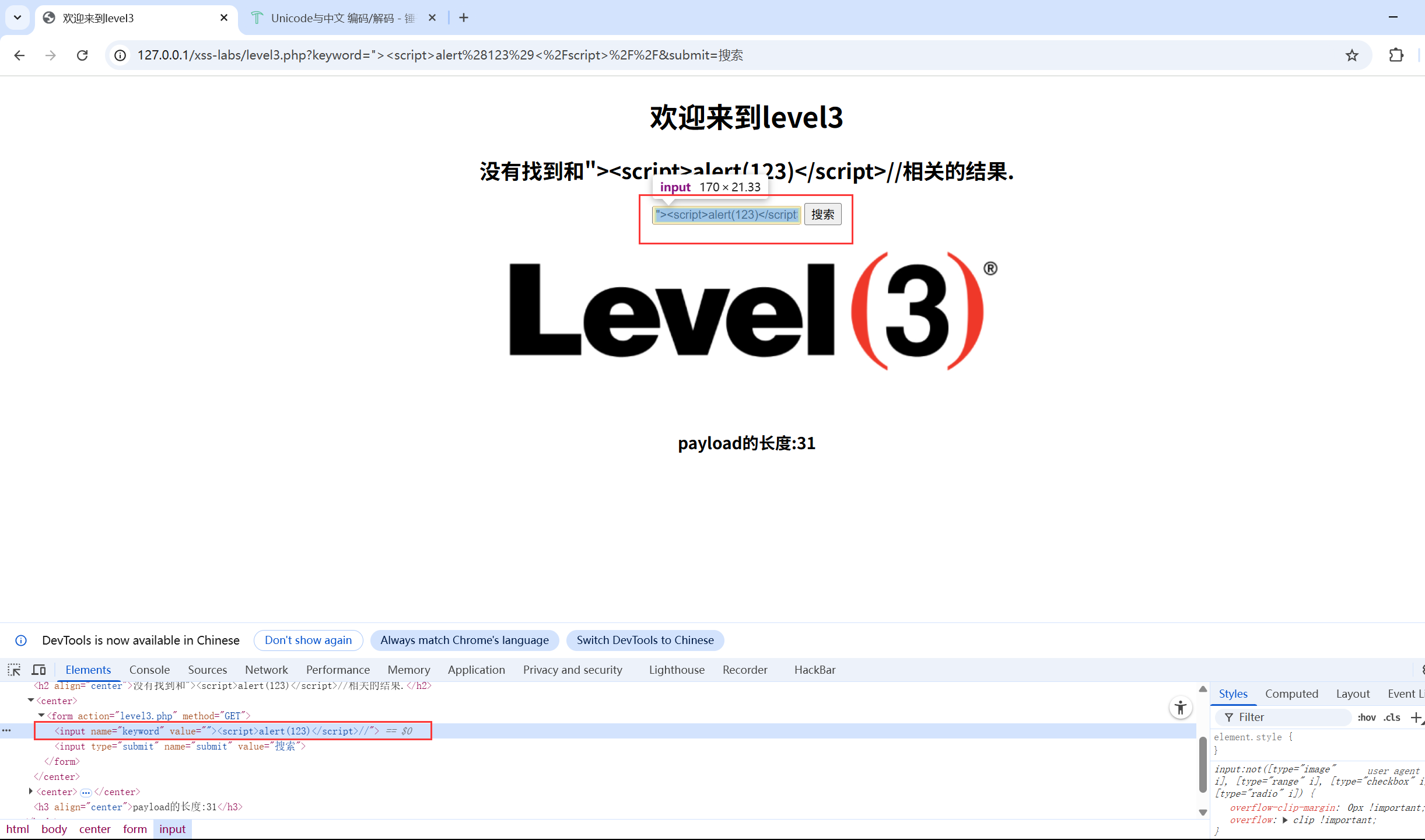Click the address bar URL
Viewport: 1425px width, 840px height.
point(440,55)
